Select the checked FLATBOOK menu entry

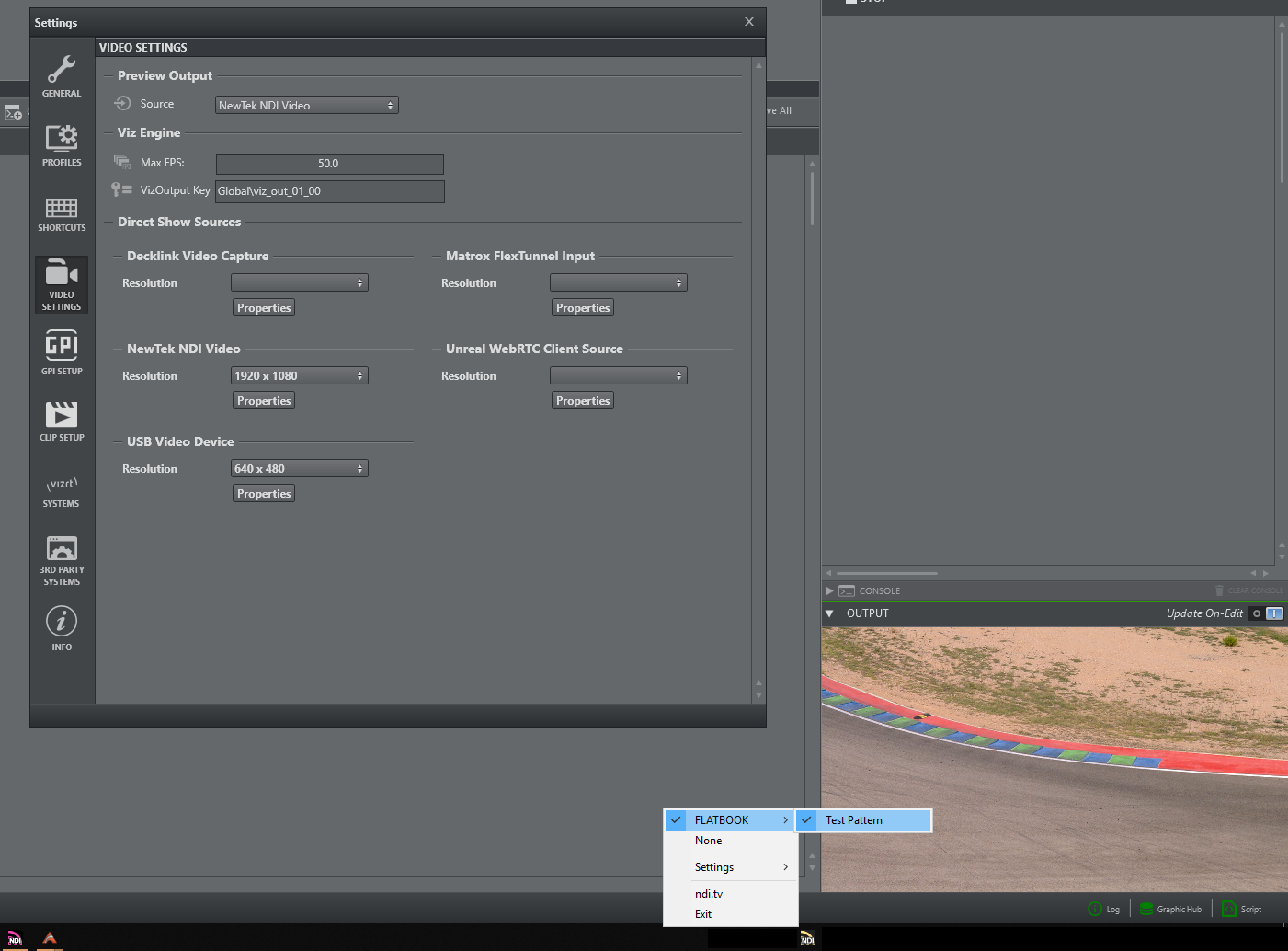722,820
